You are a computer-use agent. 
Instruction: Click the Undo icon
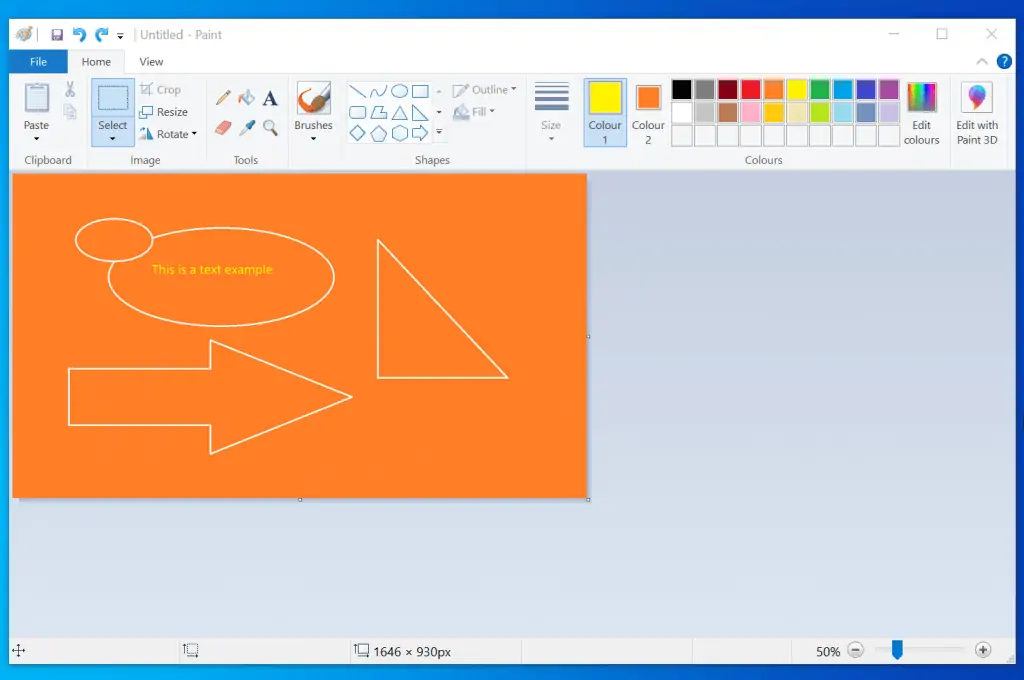pos(78,33)
